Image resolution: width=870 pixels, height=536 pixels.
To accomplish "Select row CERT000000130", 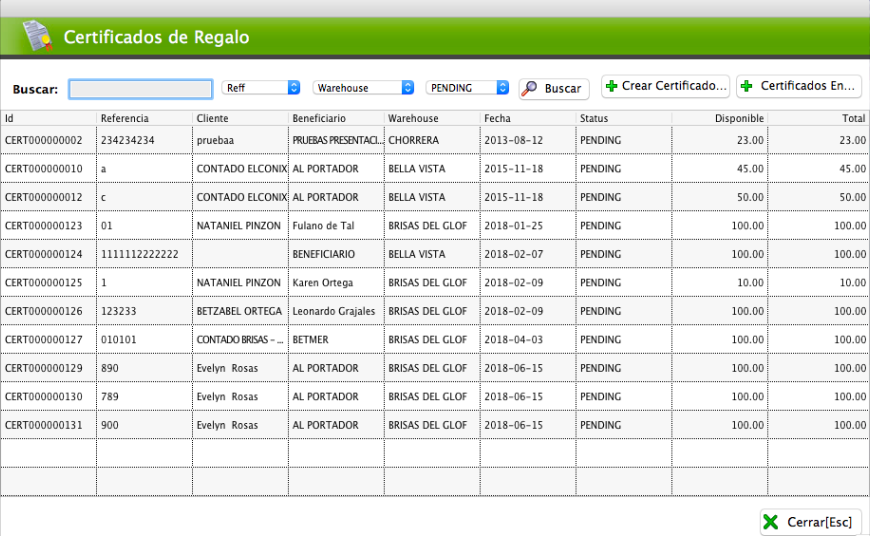I will (435, 396).
